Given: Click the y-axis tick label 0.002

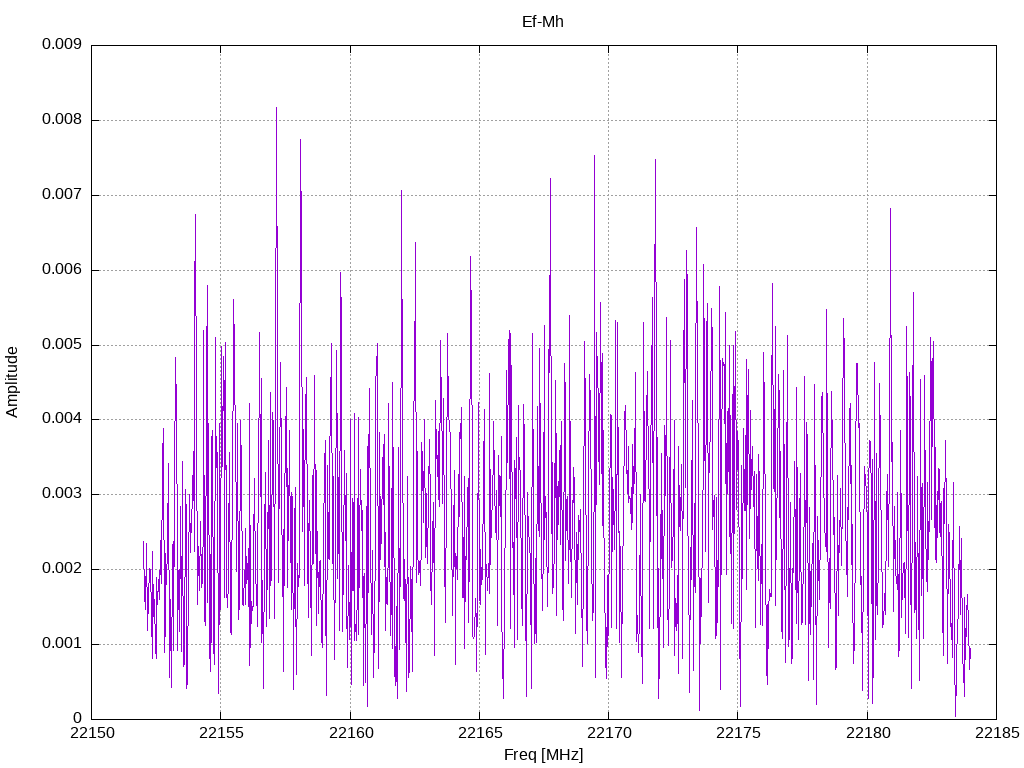Looking at the screenshot, I should pyautogui.click(x=62, y=569).
